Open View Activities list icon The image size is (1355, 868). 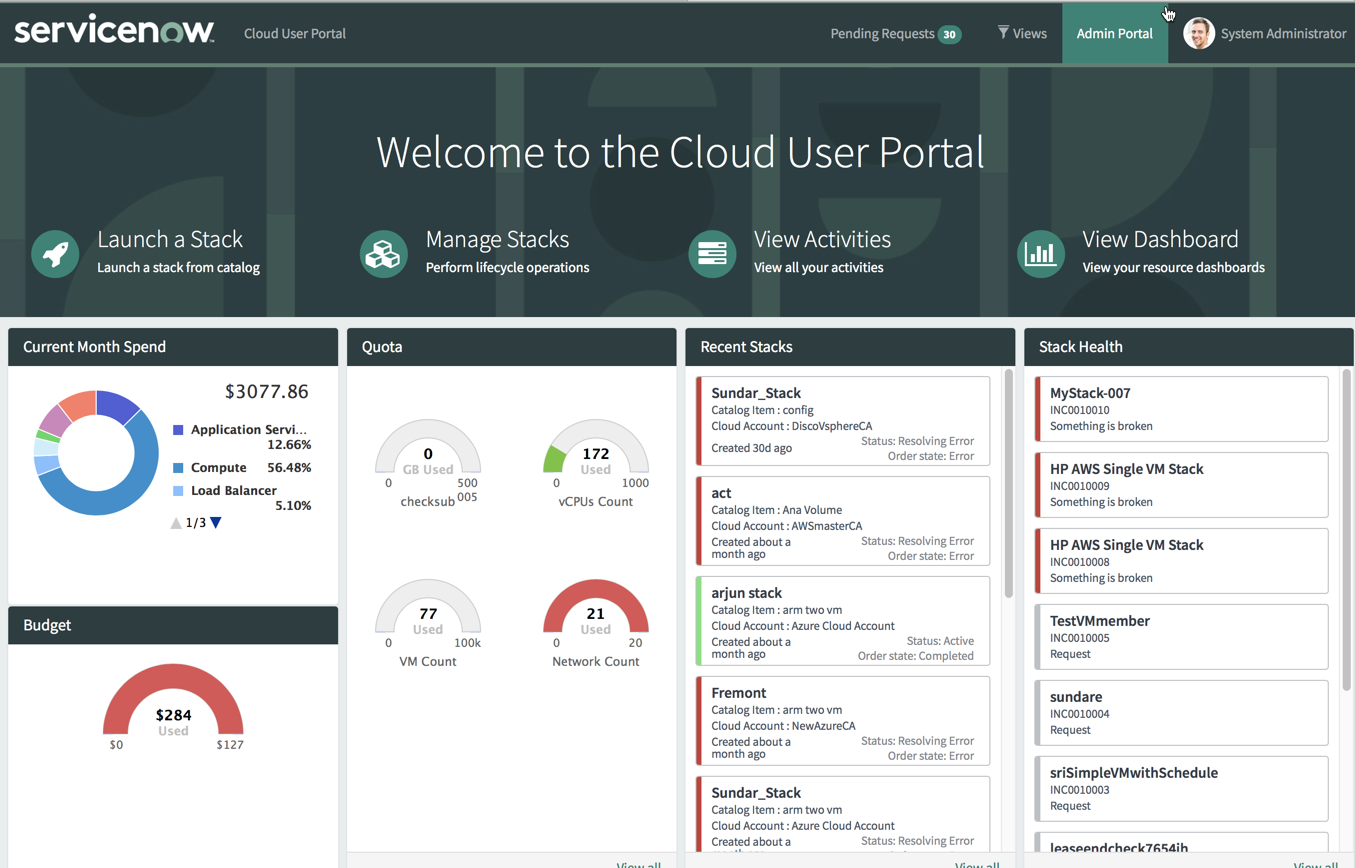713,254
